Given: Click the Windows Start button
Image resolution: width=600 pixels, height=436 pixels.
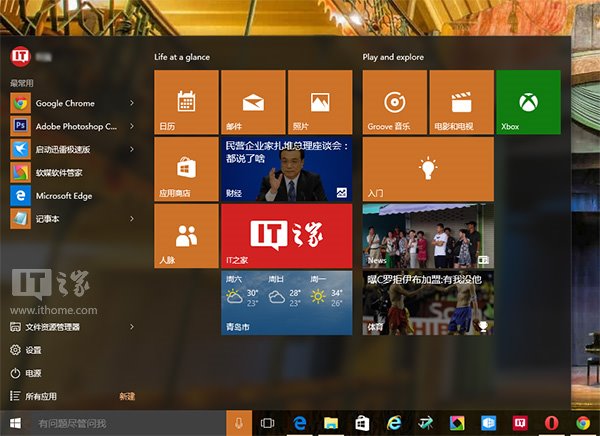Looking at the screenshot, I should coord(15,423).
